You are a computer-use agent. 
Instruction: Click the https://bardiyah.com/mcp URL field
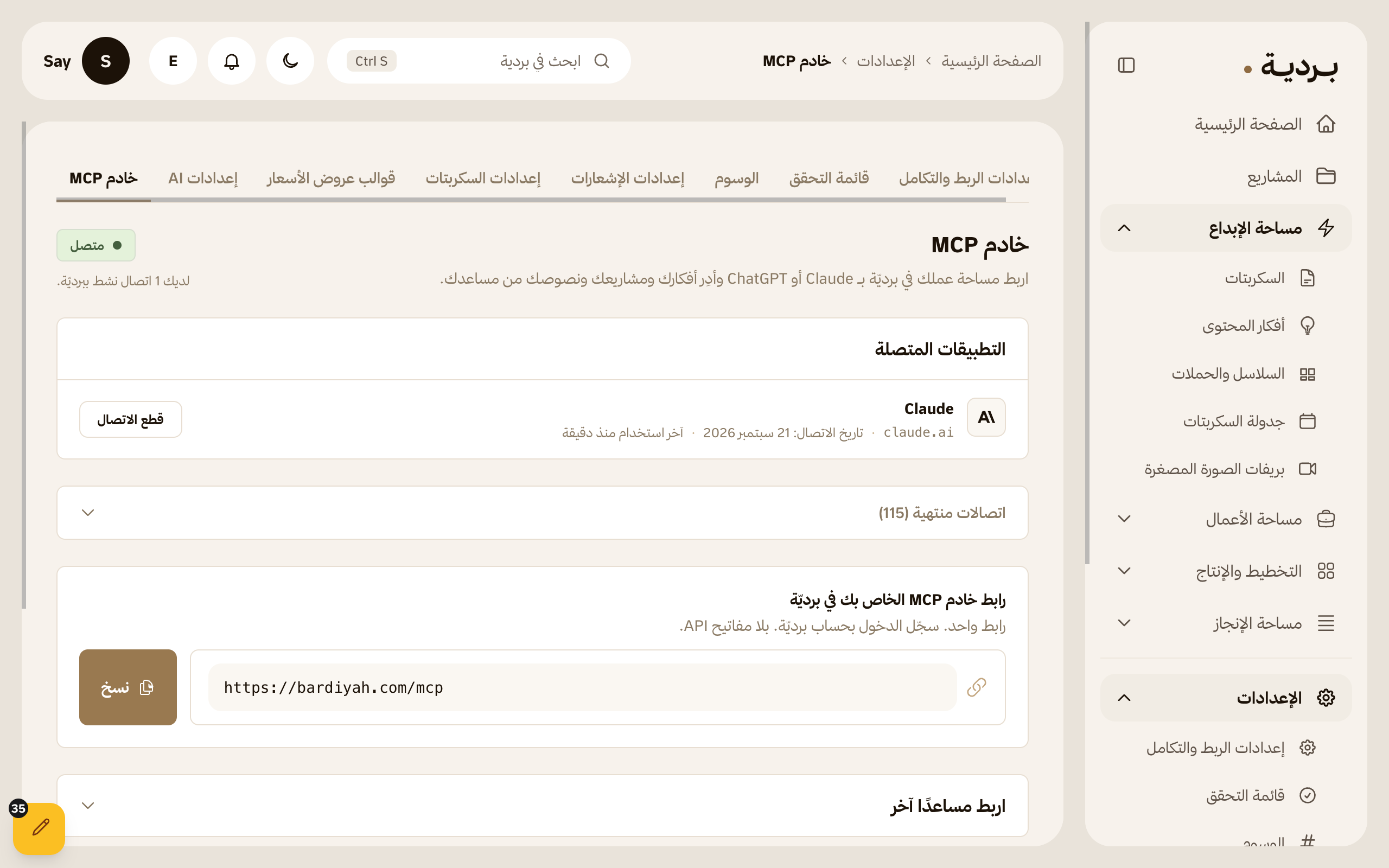click(x=583, y=687)
